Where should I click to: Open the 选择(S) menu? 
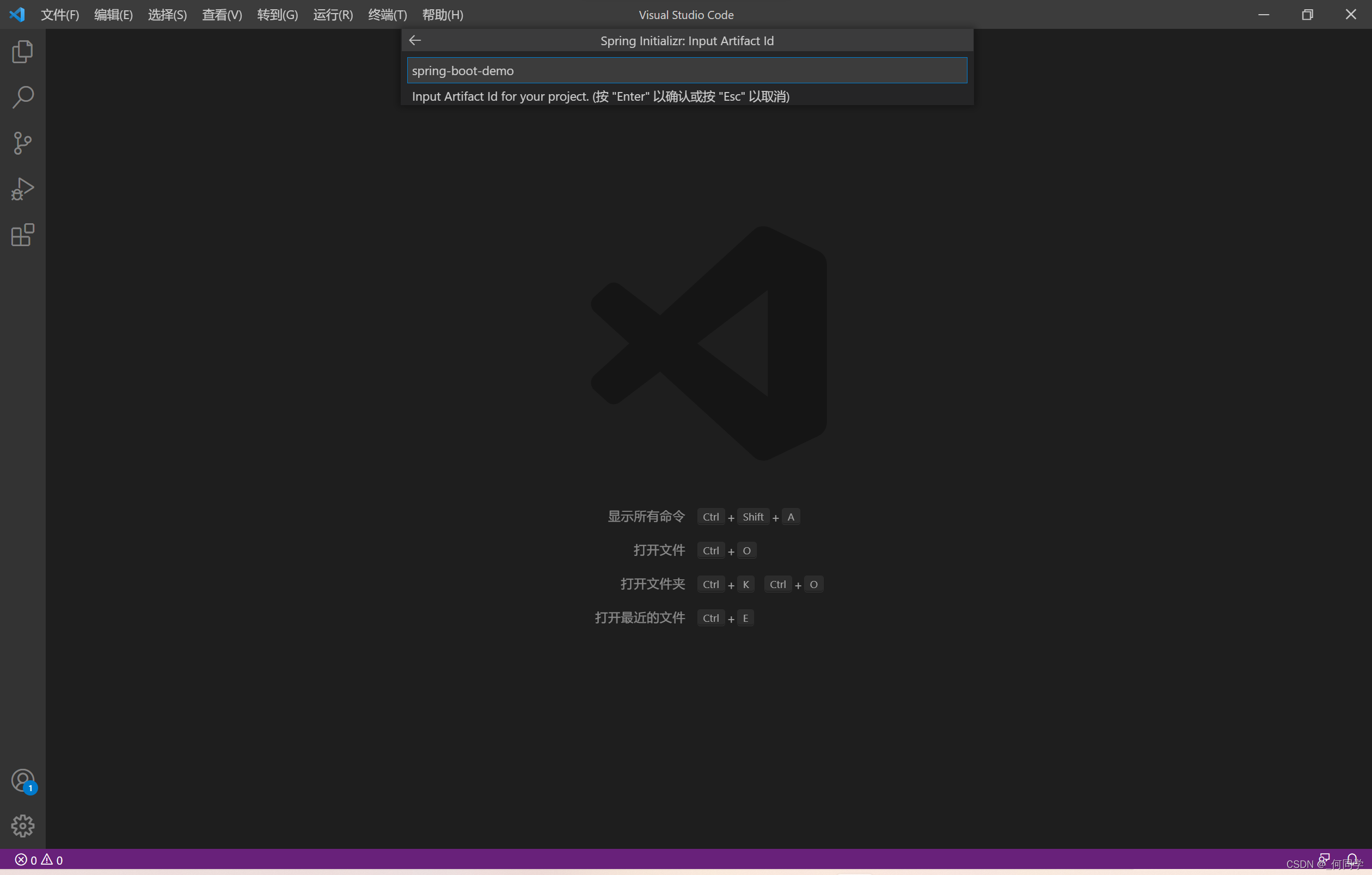point(167,15)
